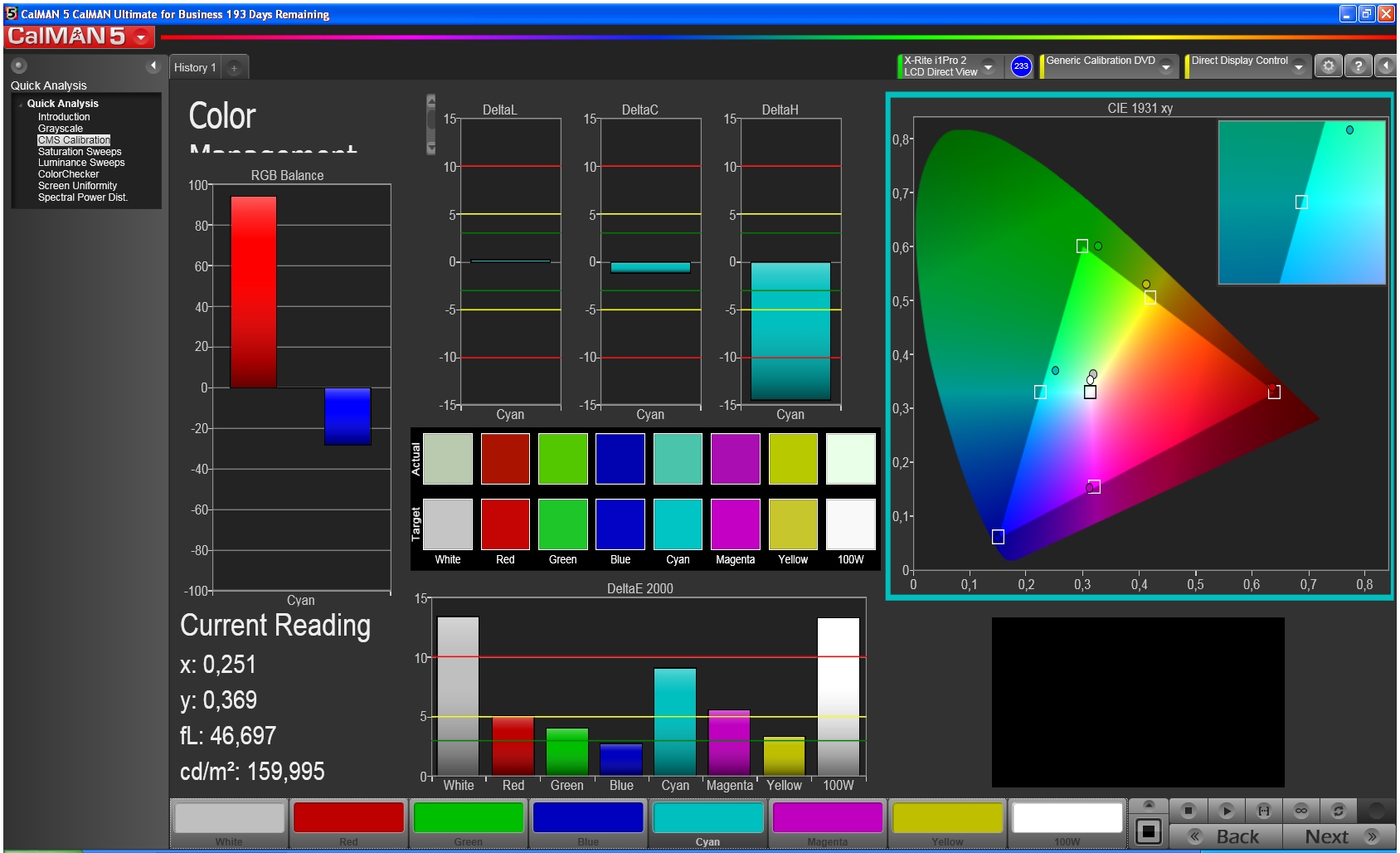Click the refresh auto-read icon
This screenshot has height=853, width=1400.
click(x=1338, y=811)
